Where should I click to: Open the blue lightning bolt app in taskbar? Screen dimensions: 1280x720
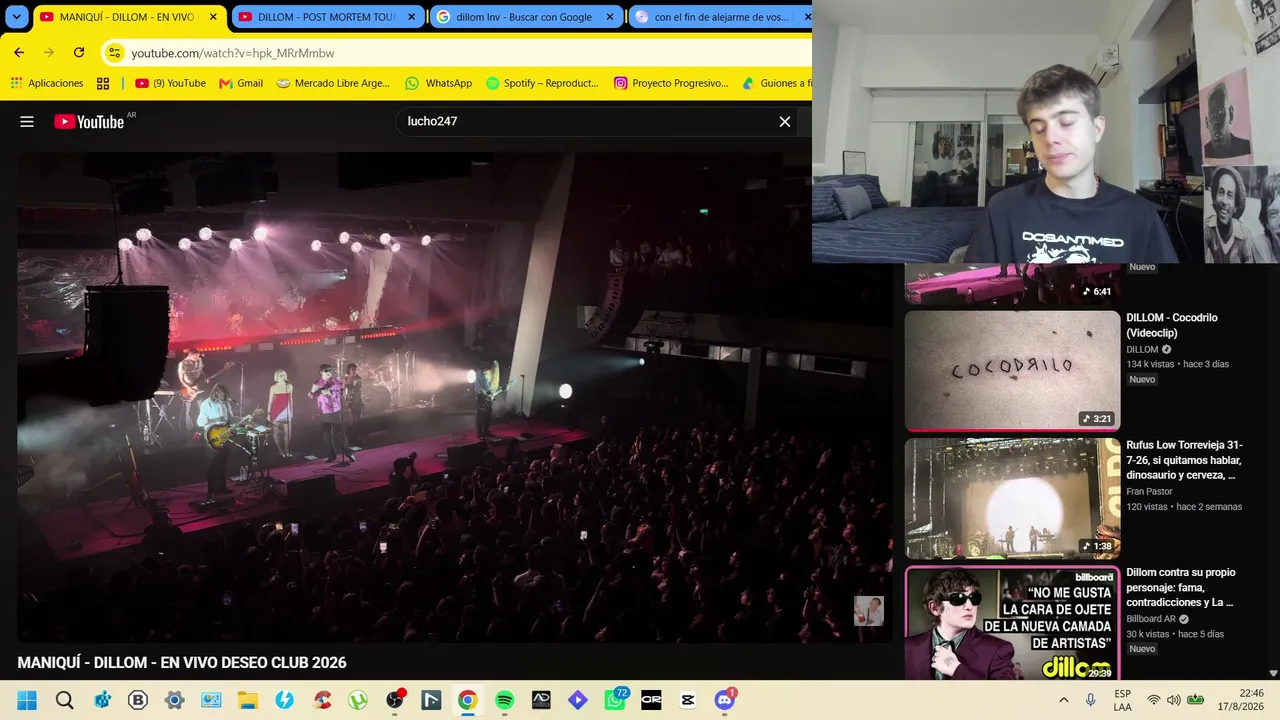(x=285, y=700)
